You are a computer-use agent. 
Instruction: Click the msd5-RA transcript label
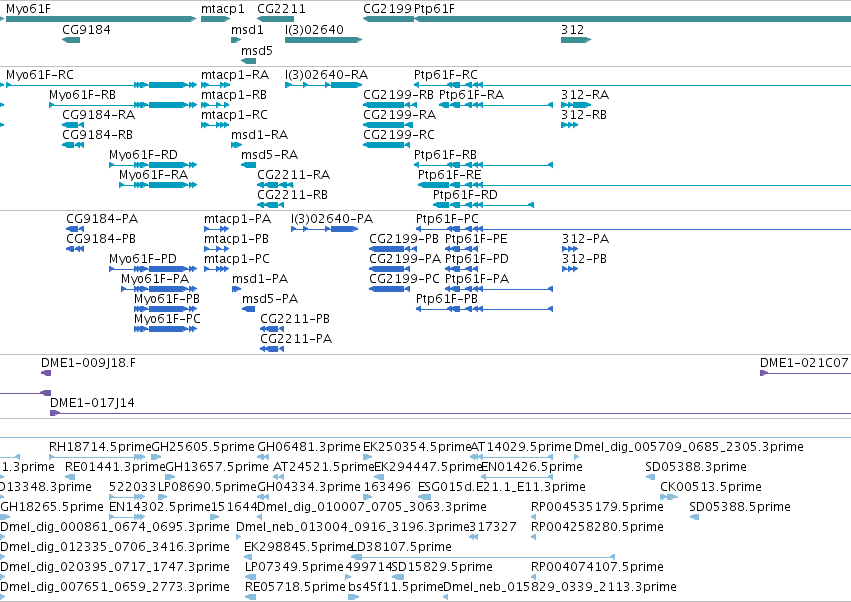click(269, 155)
